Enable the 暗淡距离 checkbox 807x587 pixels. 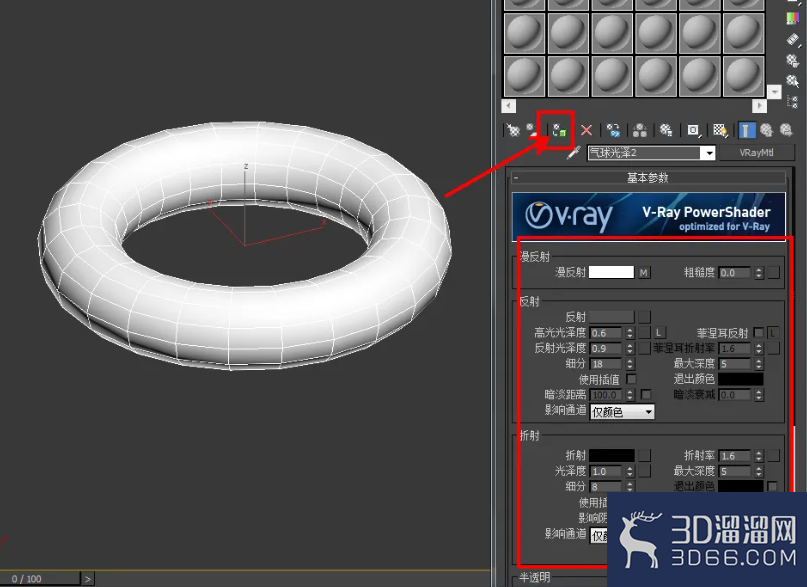point(646,395)
